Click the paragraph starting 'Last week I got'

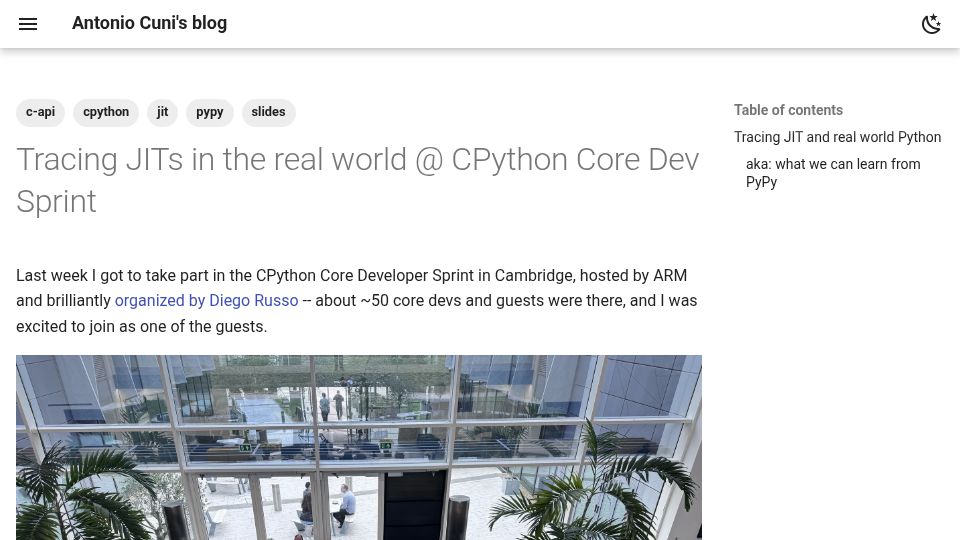tap(358, 301)
